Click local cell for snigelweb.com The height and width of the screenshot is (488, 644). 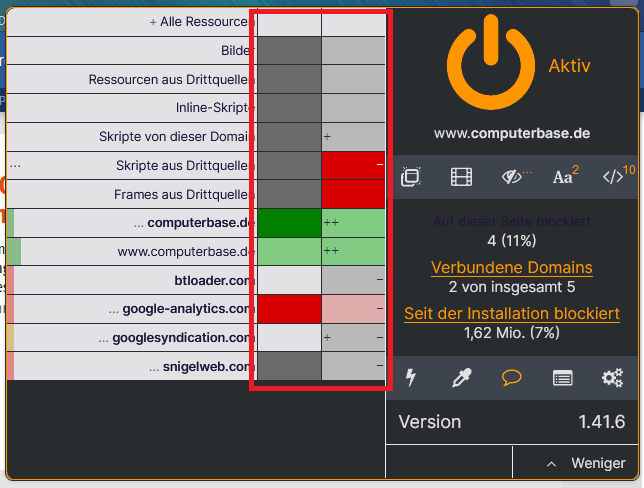[x=353, y=366]
